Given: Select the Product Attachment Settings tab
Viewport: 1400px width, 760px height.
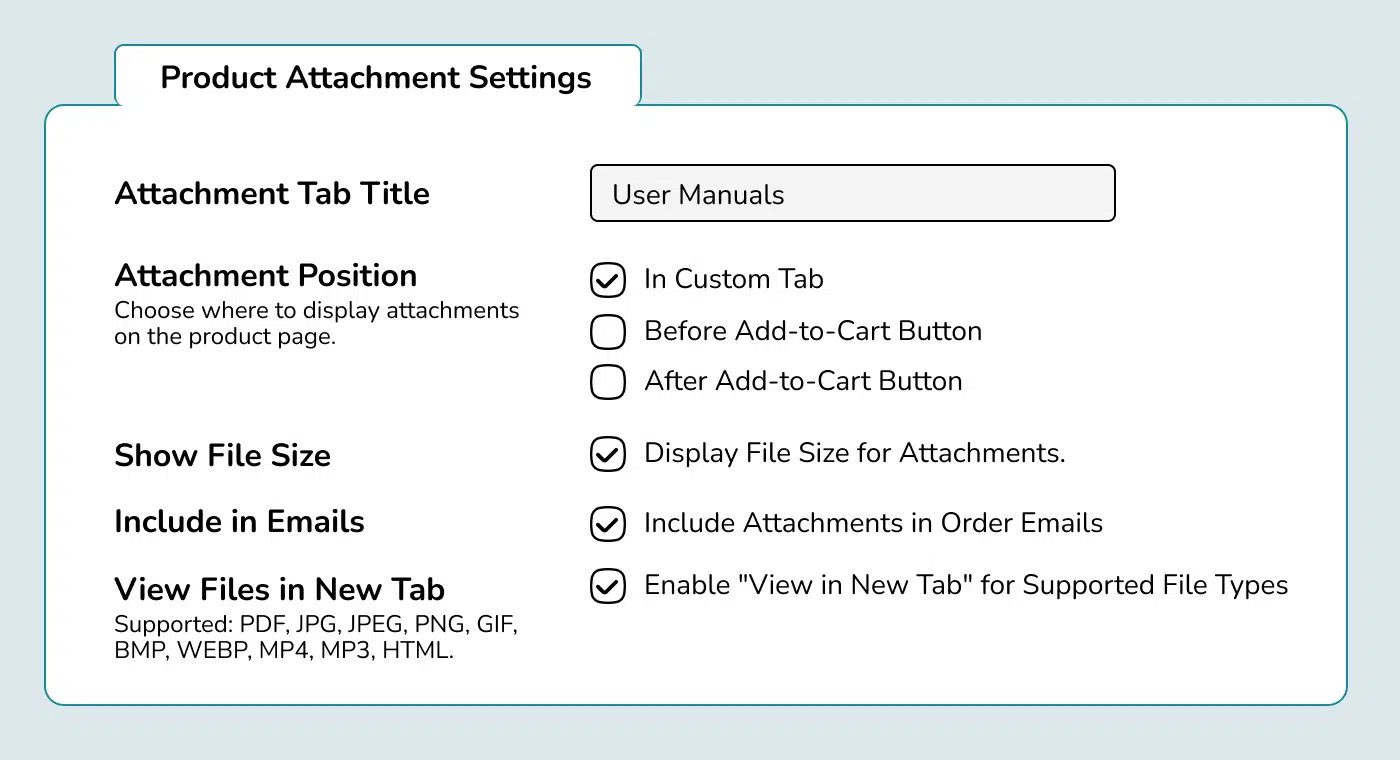Looking at the screenshot, I should click(376, 78).
